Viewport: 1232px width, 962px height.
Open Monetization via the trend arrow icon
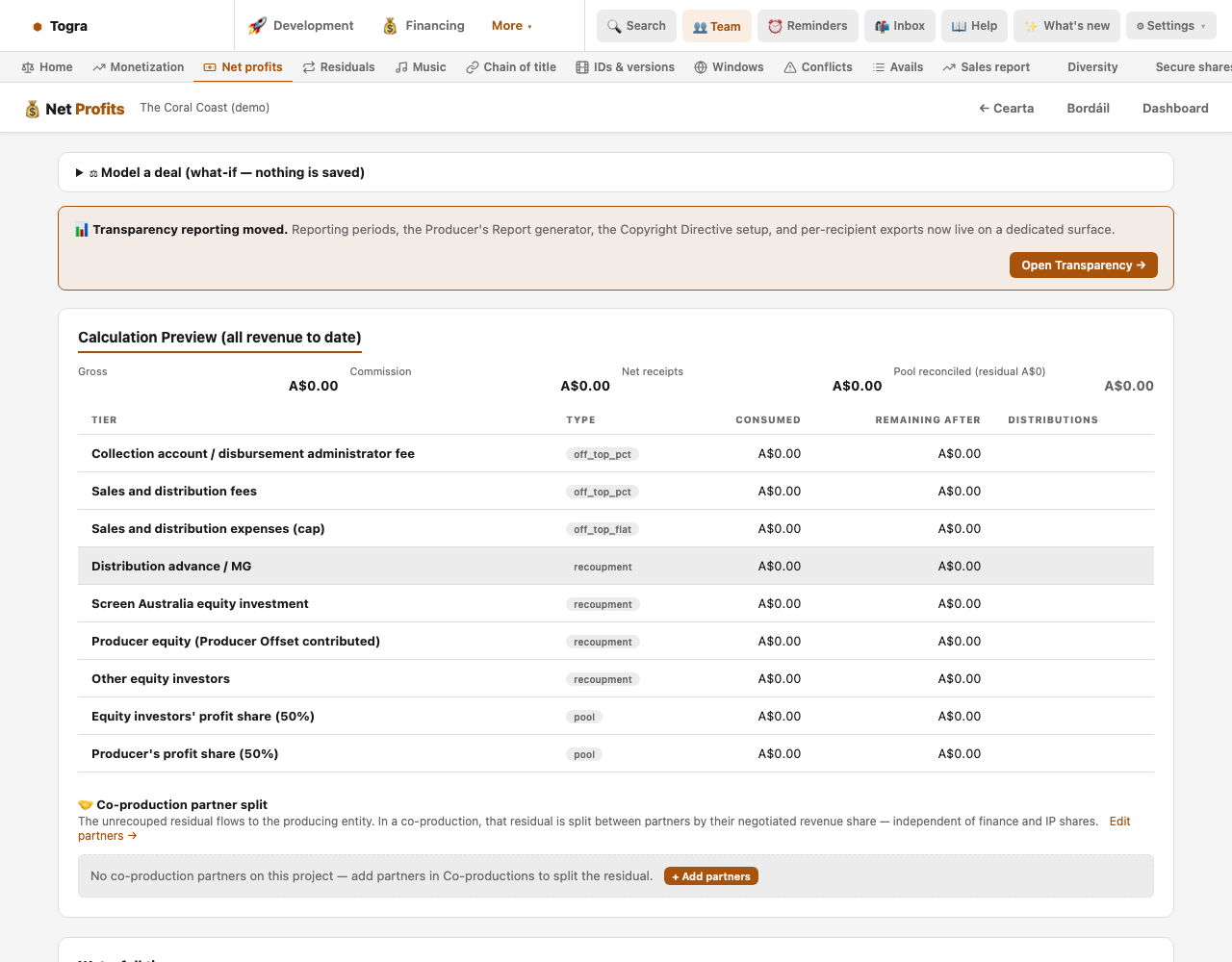pyautogui.click(x=99, y=67)
